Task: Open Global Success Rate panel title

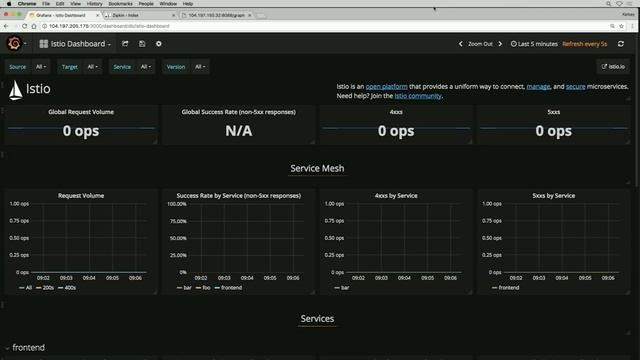Action: pyautogui.click(x=238, y=112)
